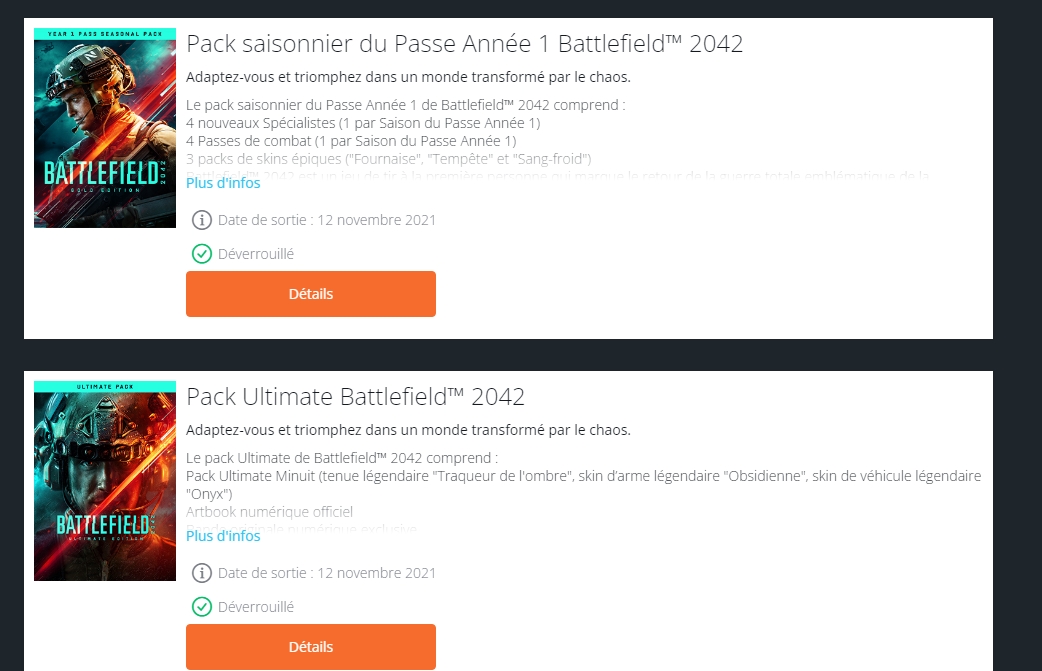Click the "Pack Ultimate Battlefield 2042" title
Image resolution: width=1042 pixels, height=671 pixels.
pos(355,397)
